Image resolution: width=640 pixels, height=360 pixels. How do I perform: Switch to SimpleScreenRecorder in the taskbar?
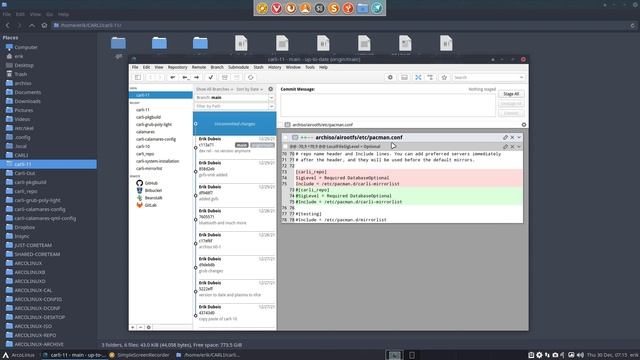coord(140,355)
